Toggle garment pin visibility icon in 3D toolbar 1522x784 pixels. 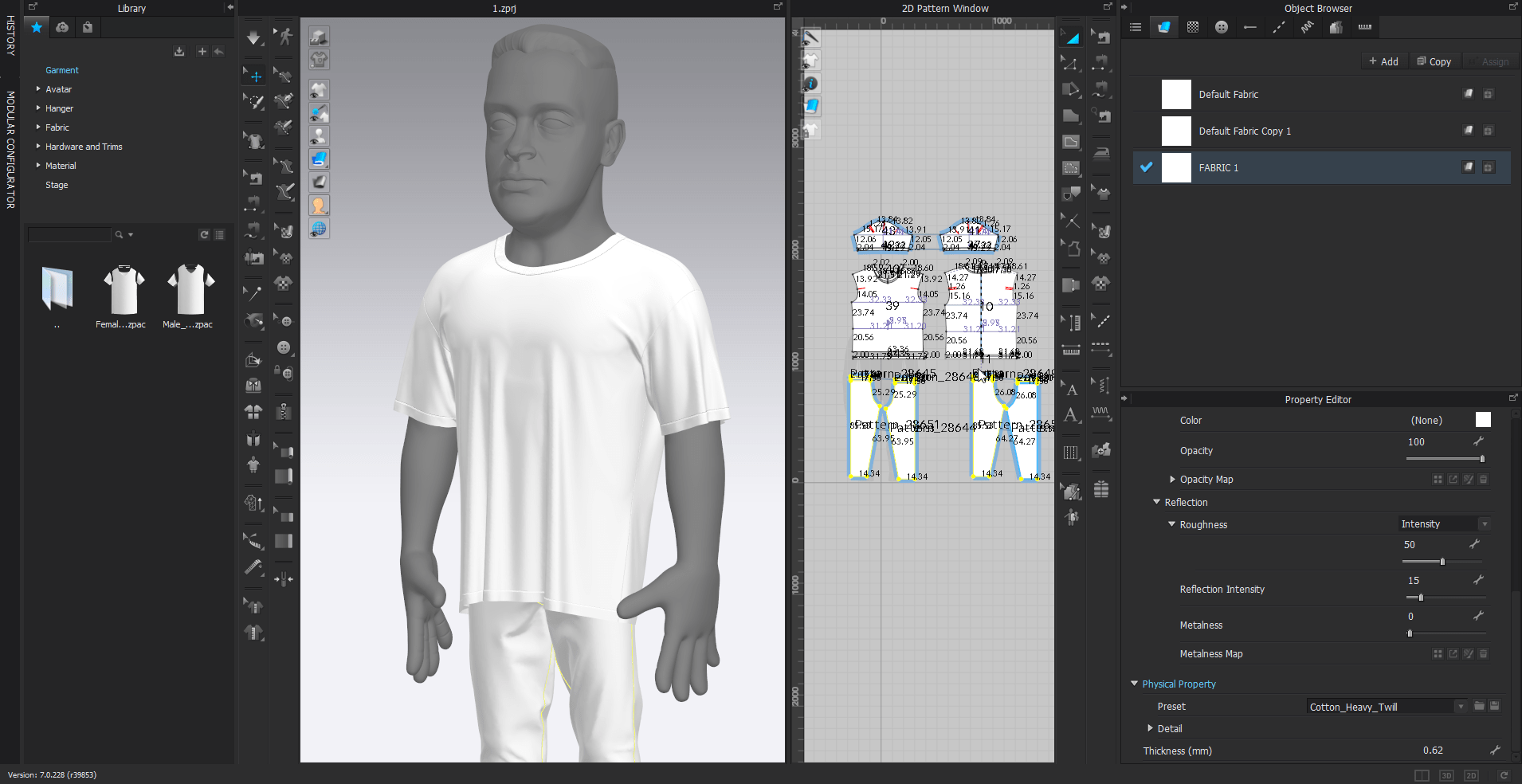319,113
